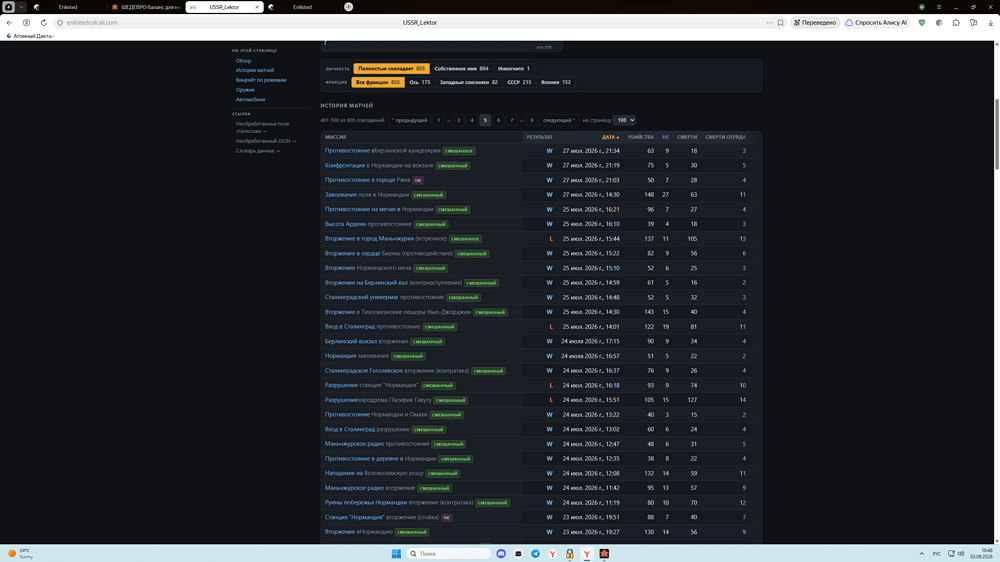Open the address bar three-dots menu
Image resolution: width=1000 pixels, height=562 pixels.
coord(769,22)
